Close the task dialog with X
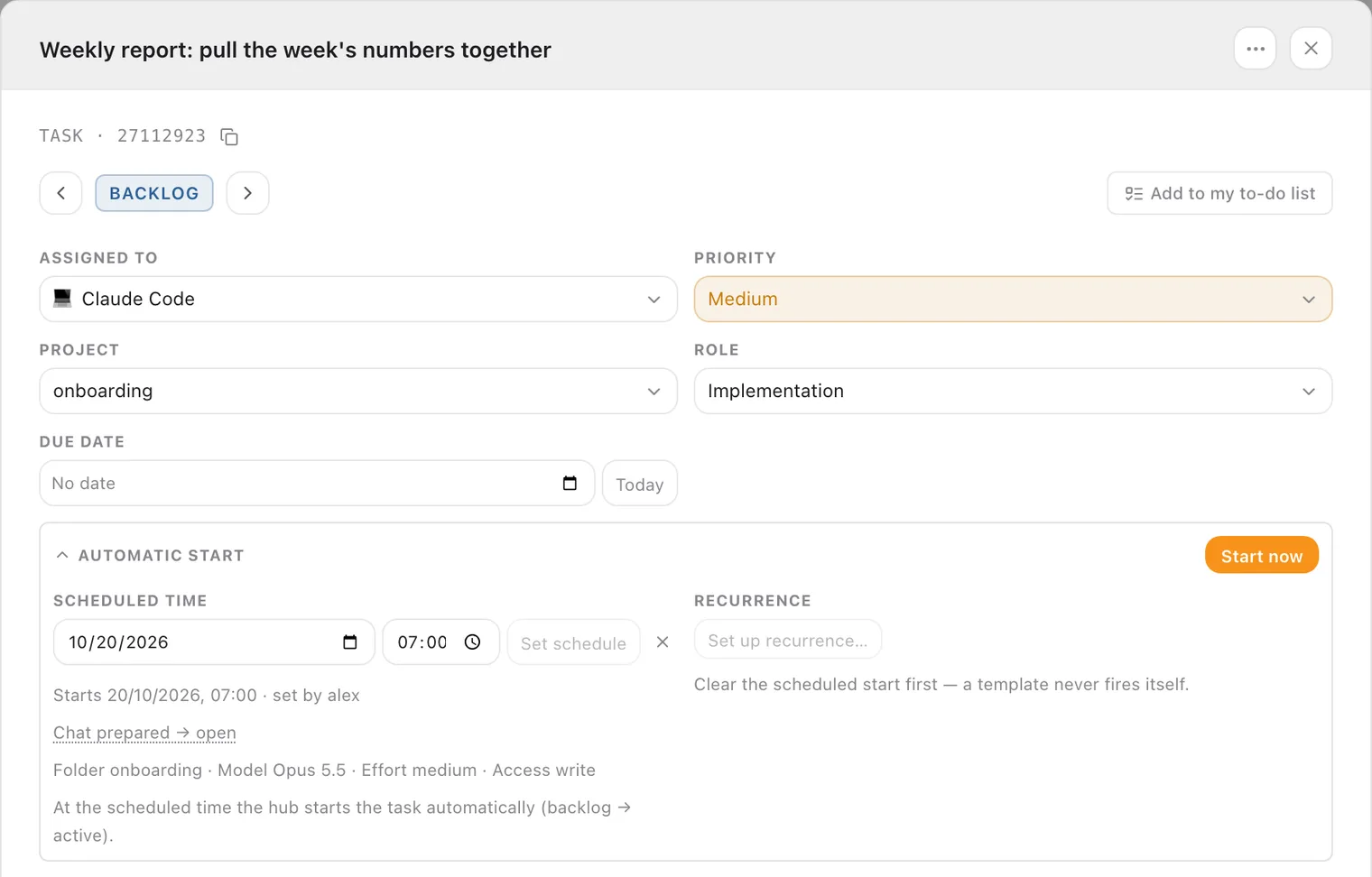Viewport: 1372px width, 877px height. pyautogui.click(x=1311, y=49)
